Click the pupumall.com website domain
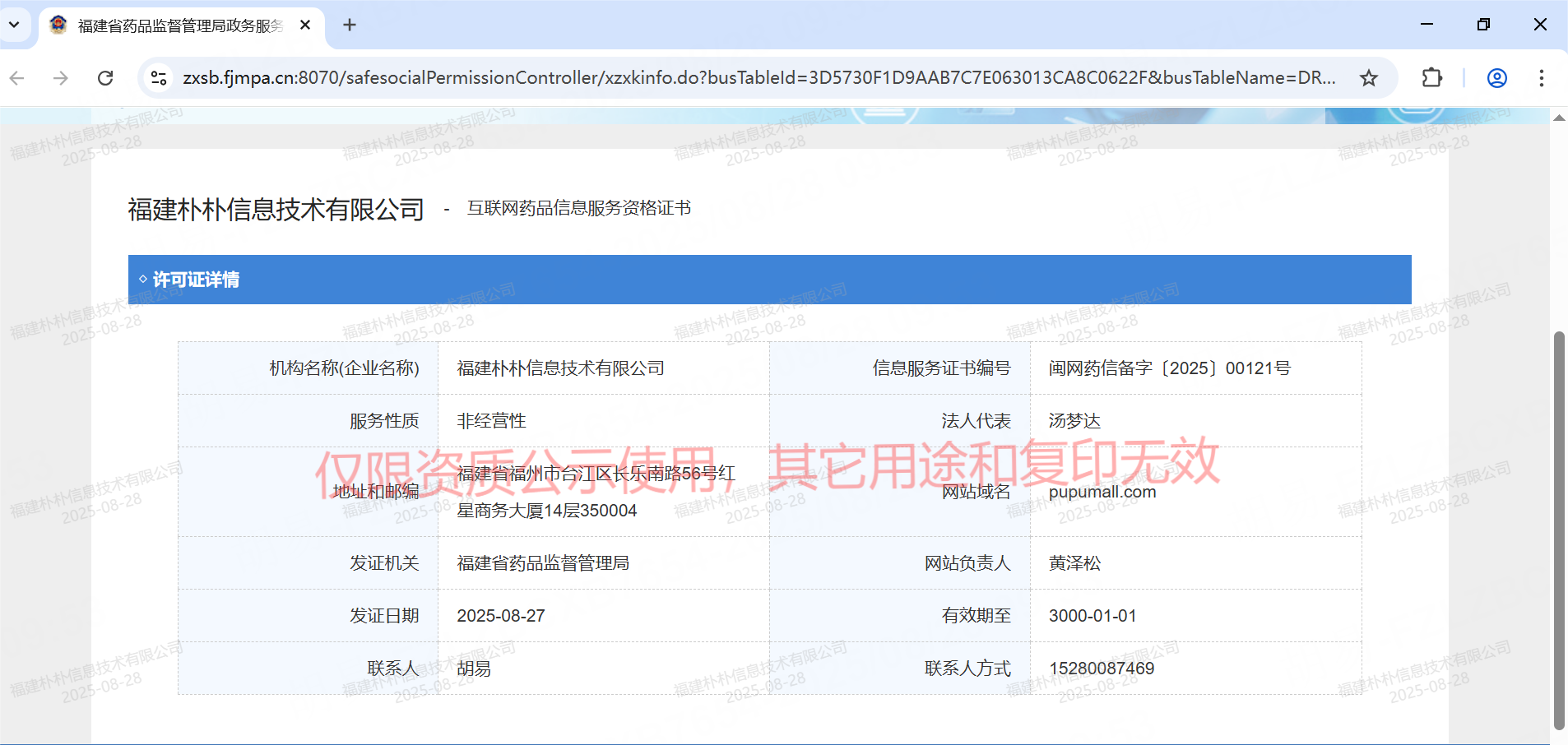 point(1102,492)
